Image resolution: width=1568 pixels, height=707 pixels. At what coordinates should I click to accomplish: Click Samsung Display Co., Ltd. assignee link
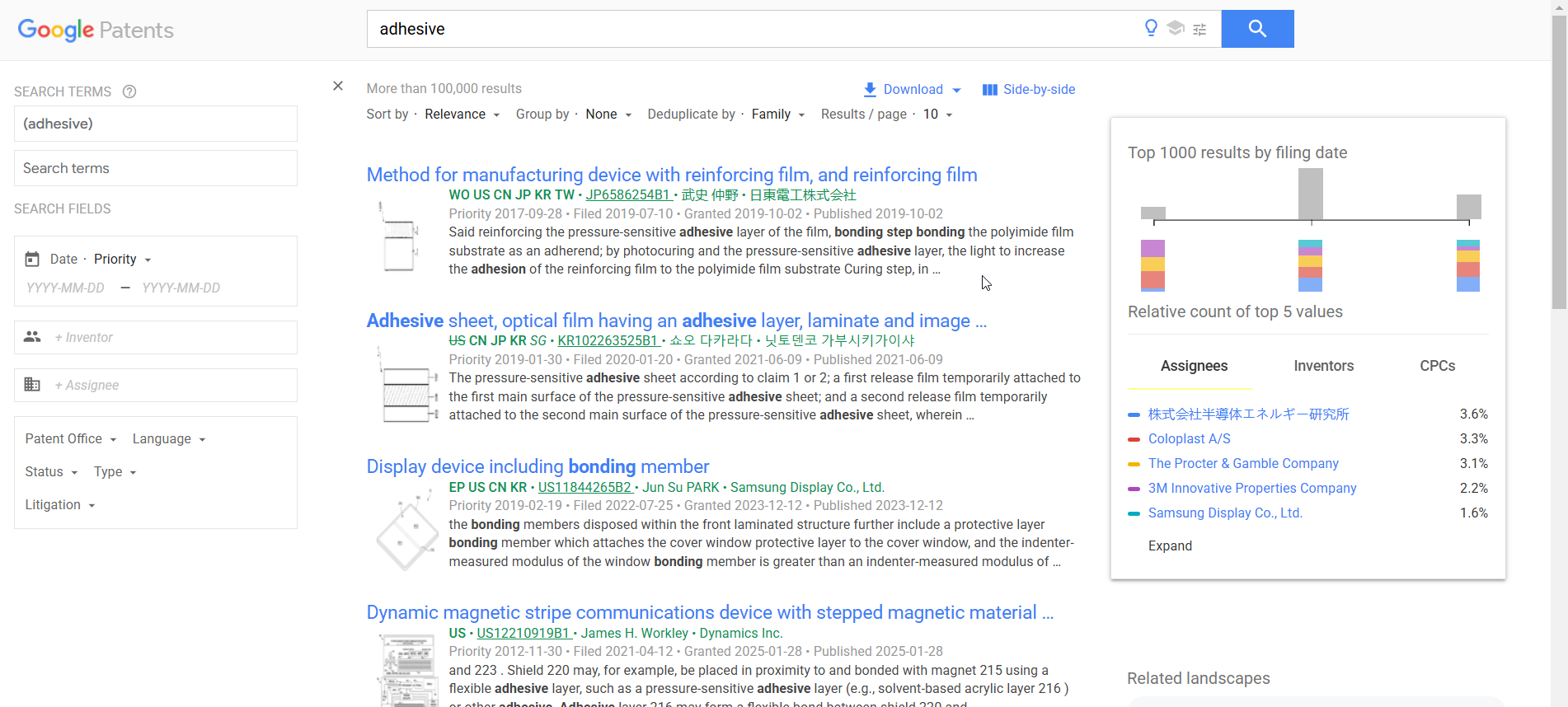point(1225,513)
